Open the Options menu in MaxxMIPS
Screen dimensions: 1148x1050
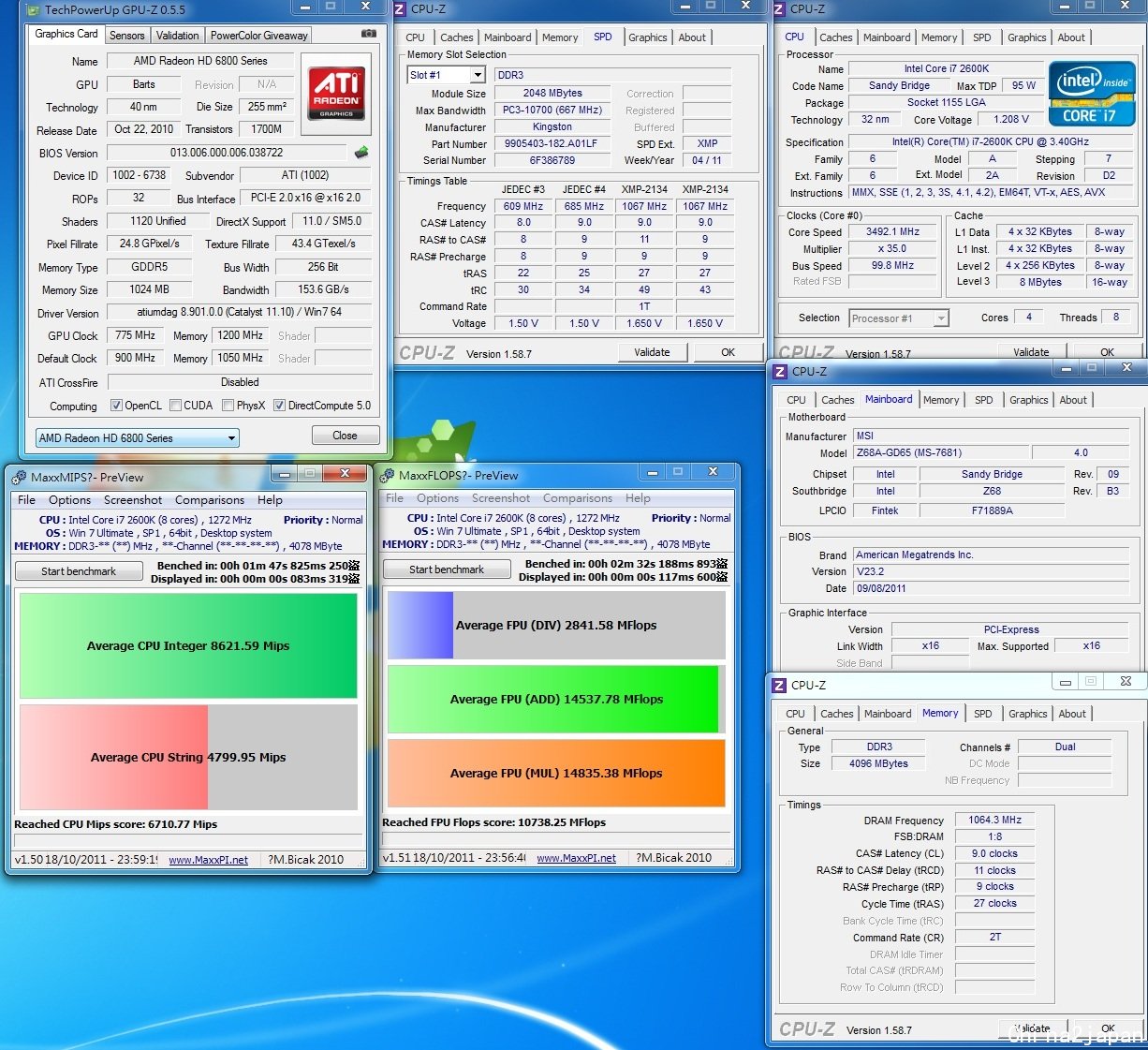70,500
